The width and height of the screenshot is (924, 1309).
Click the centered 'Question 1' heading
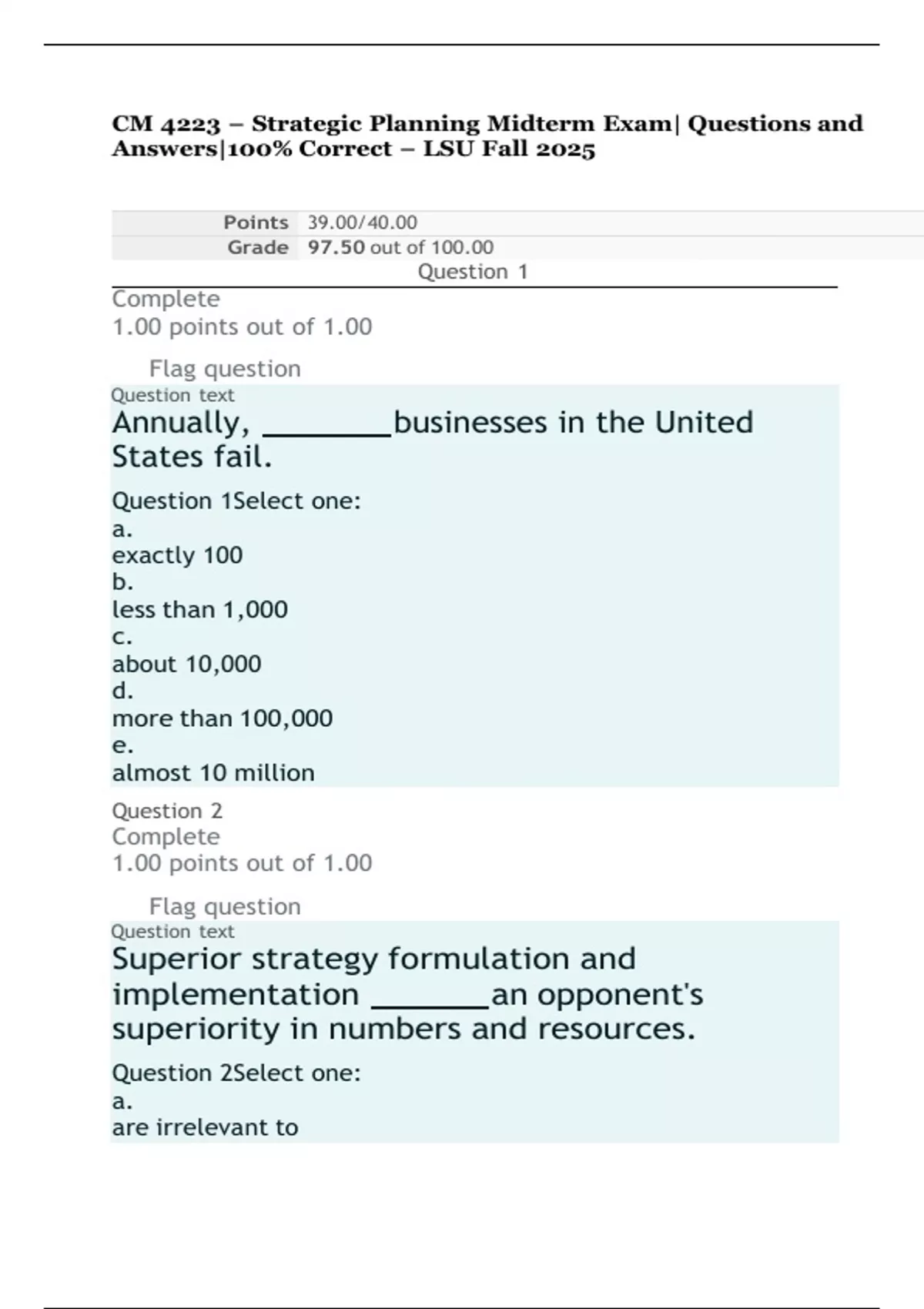[473, 272]
